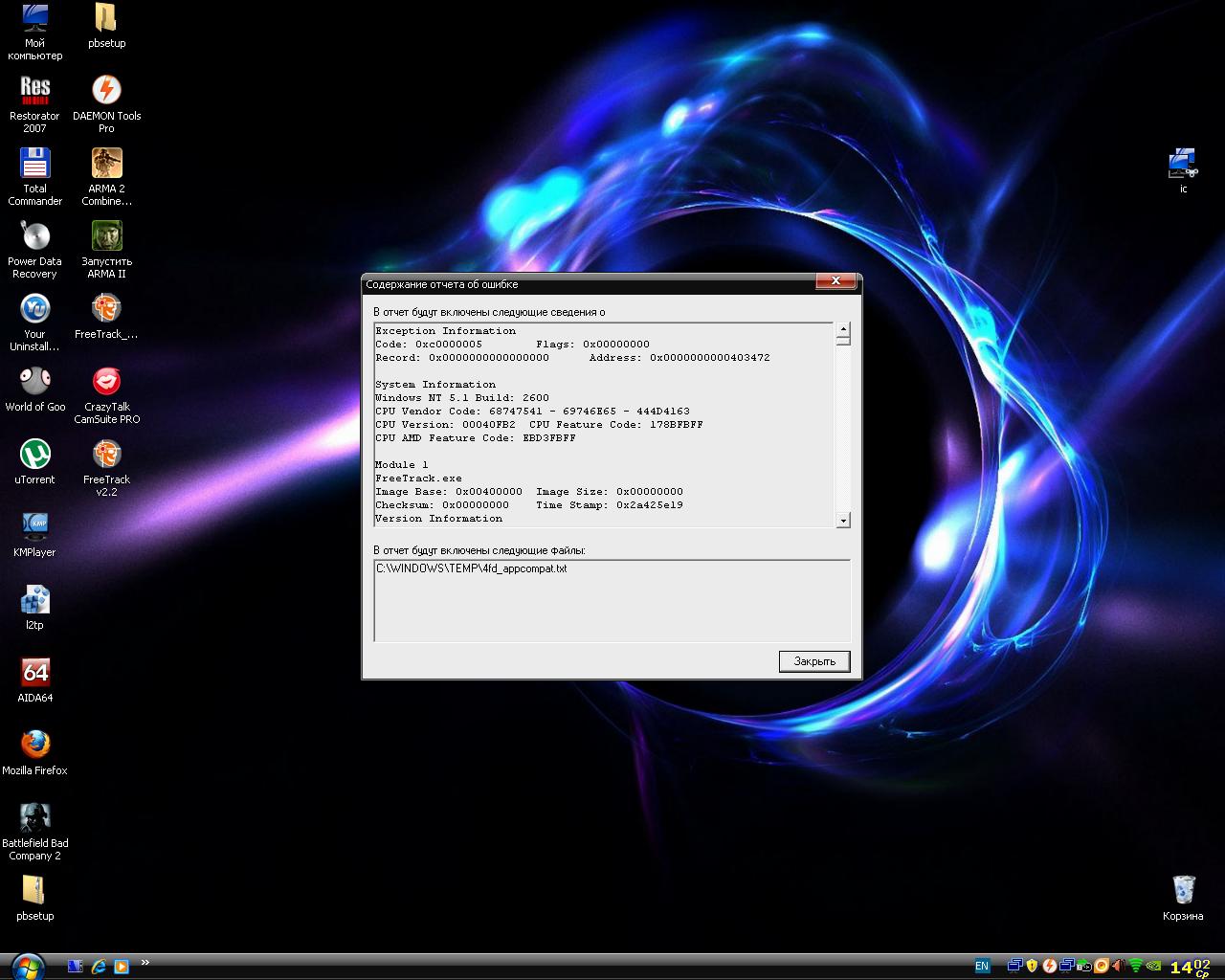Click the Restorator 2007 icon
The height and width of the screenshot is (980, 1225).
(x=34, y=103)
